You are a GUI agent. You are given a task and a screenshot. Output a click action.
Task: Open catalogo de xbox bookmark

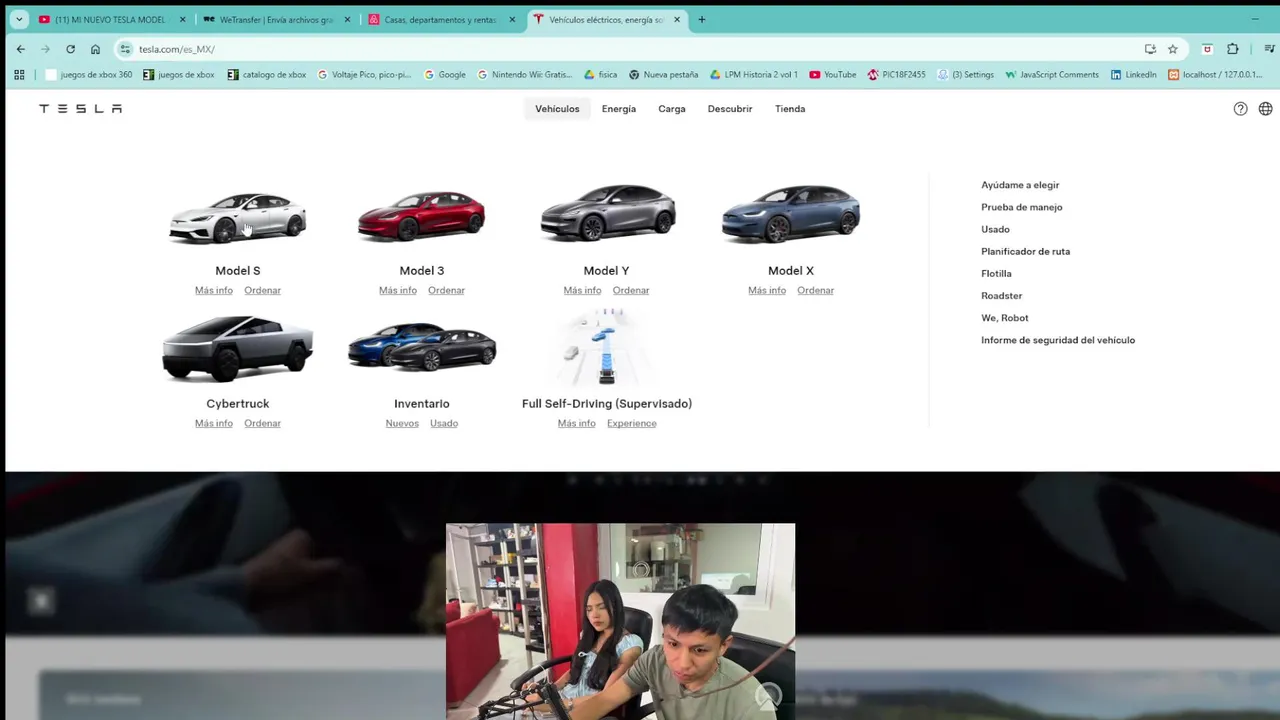click(267, 74)
